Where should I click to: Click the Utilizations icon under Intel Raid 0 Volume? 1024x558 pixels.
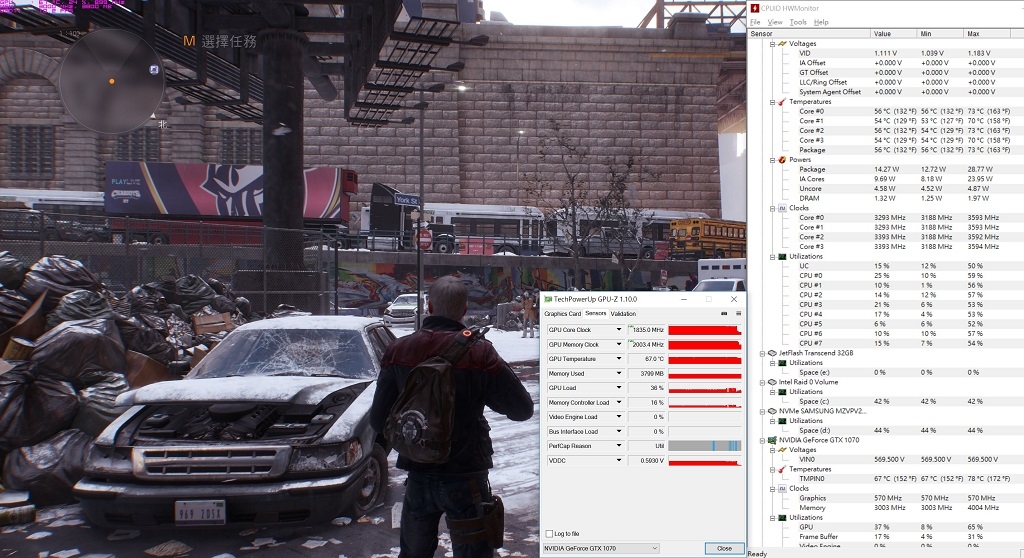pyautogui.click(x=782, y=391)
